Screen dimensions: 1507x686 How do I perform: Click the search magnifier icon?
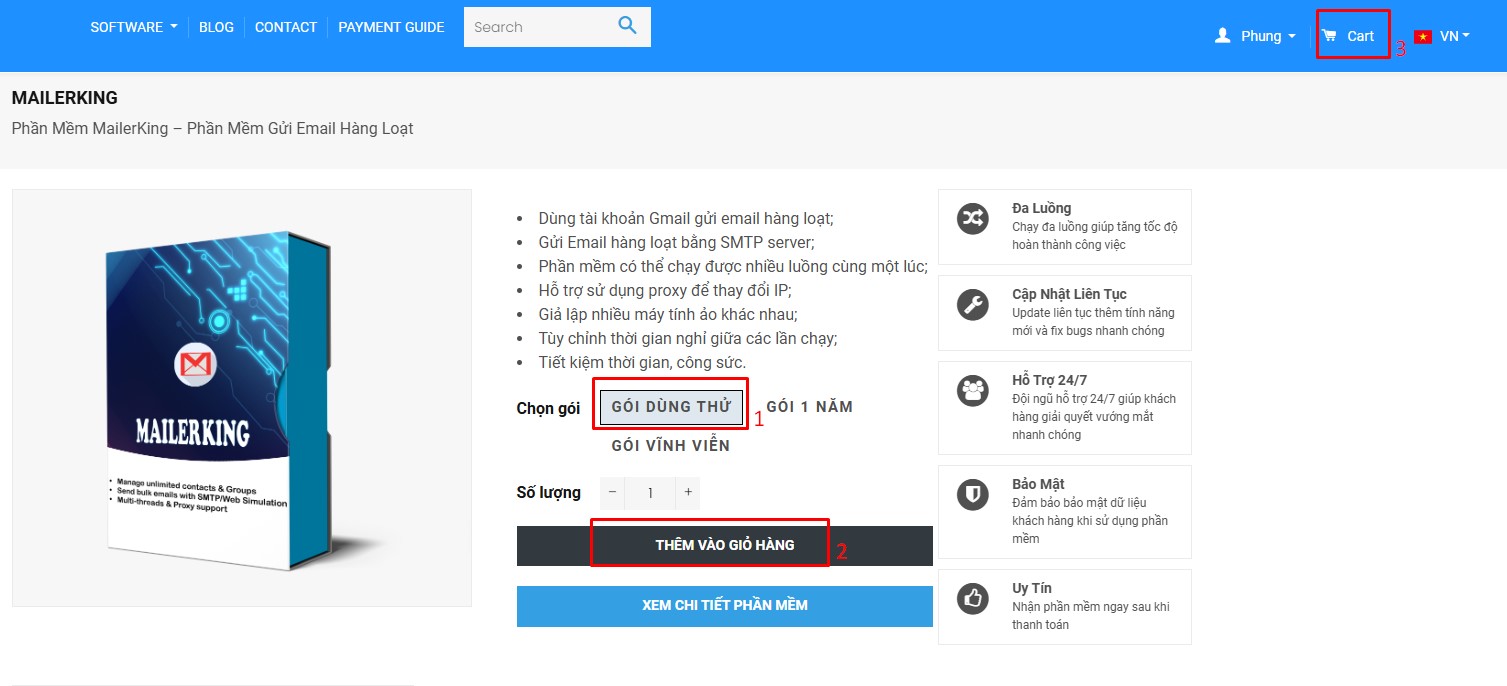(627, 26)
